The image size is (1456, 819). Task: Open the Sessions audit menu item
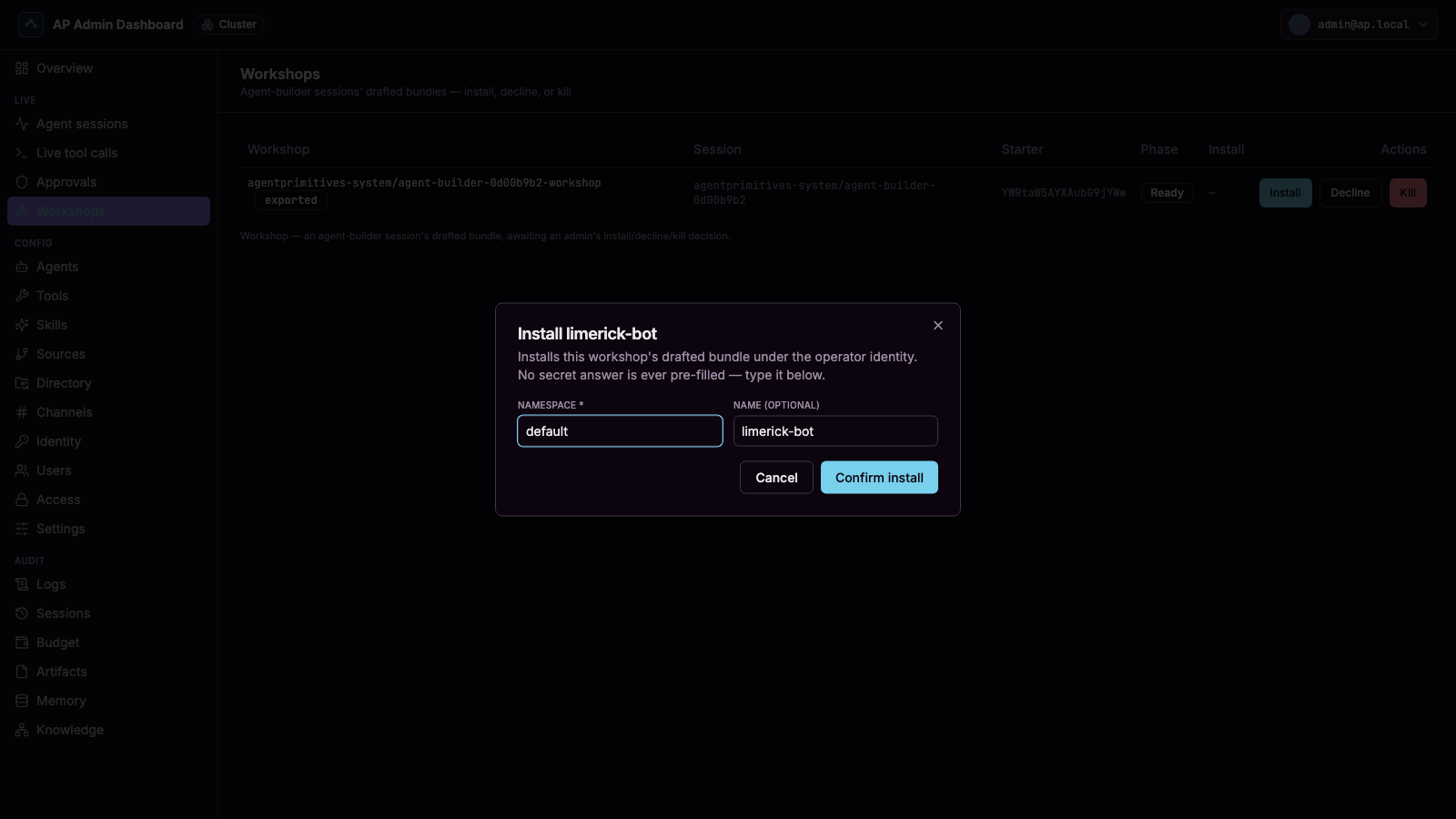pos(108,613)
